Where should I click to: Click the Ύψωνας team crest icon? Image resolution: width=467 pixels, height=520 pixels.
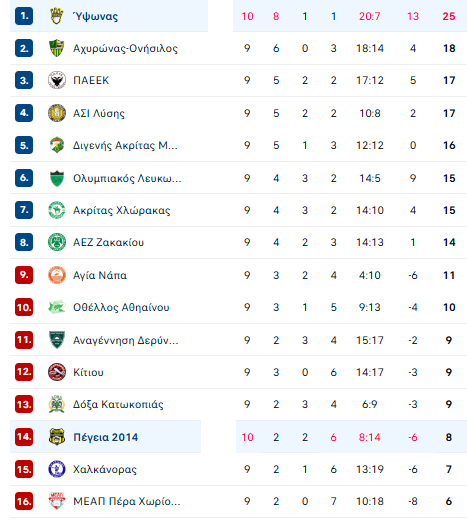[x=57, y=16]
